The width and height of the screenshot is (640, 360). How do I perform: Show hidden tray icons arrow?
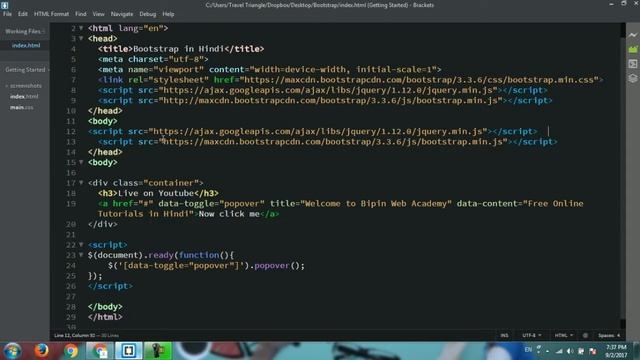tap(548, 351)
